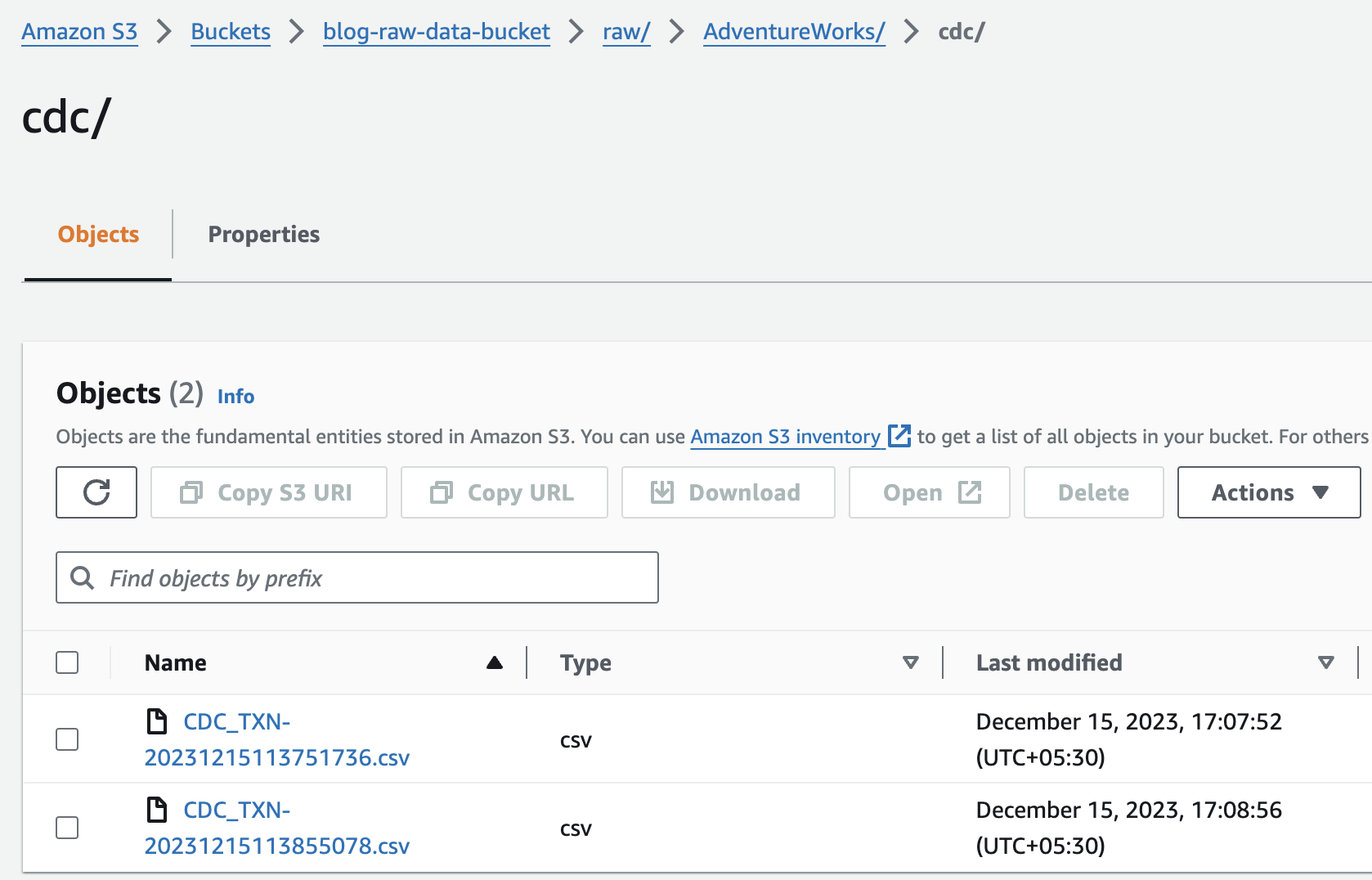This screenshot has height=880, width=1372.
Task: Select the Objects tab
Action: coord(98,235)
